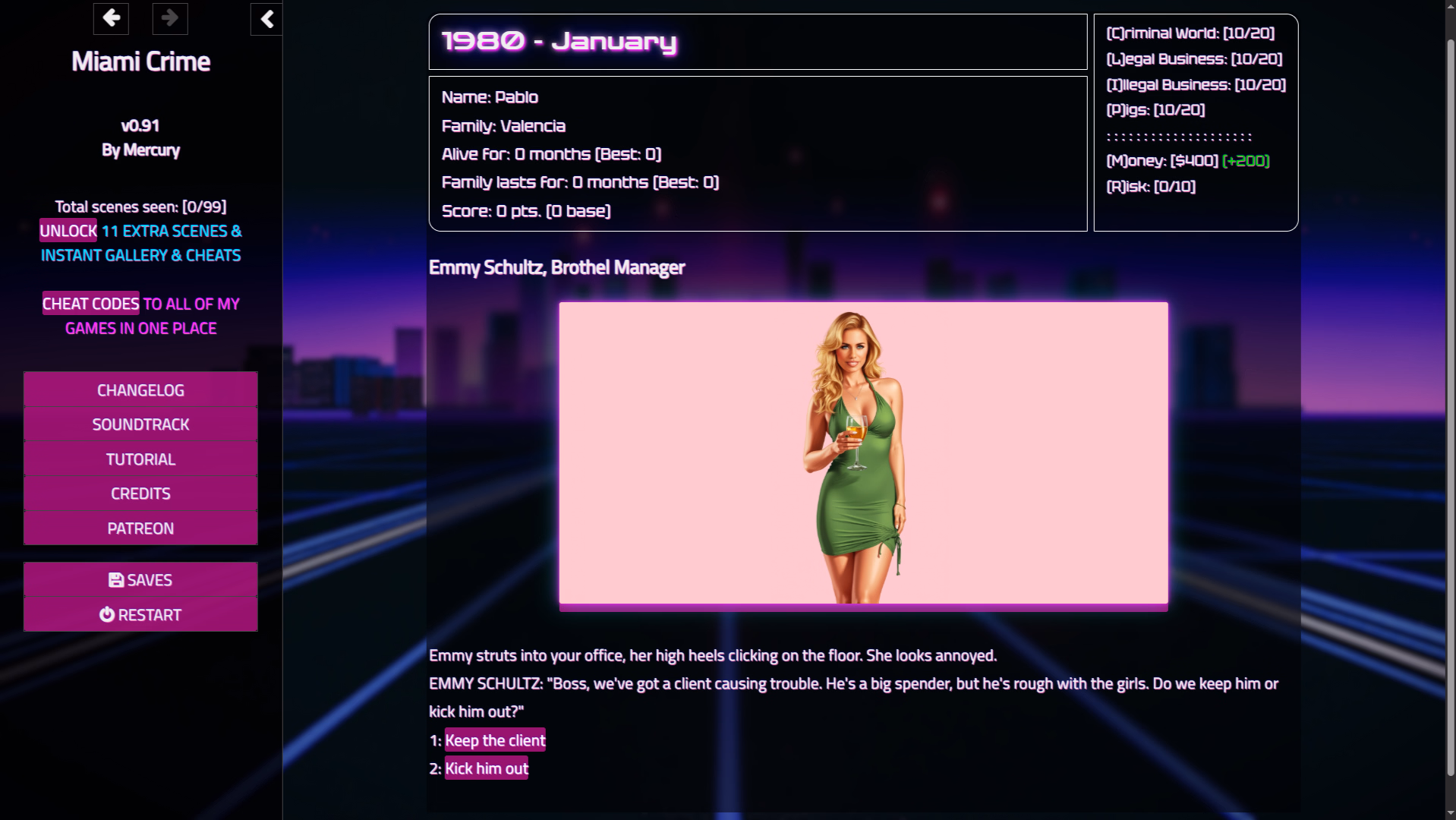Open the TUTORIAL menu item
Screen dimensions: 1456x820
click(140, 459)
